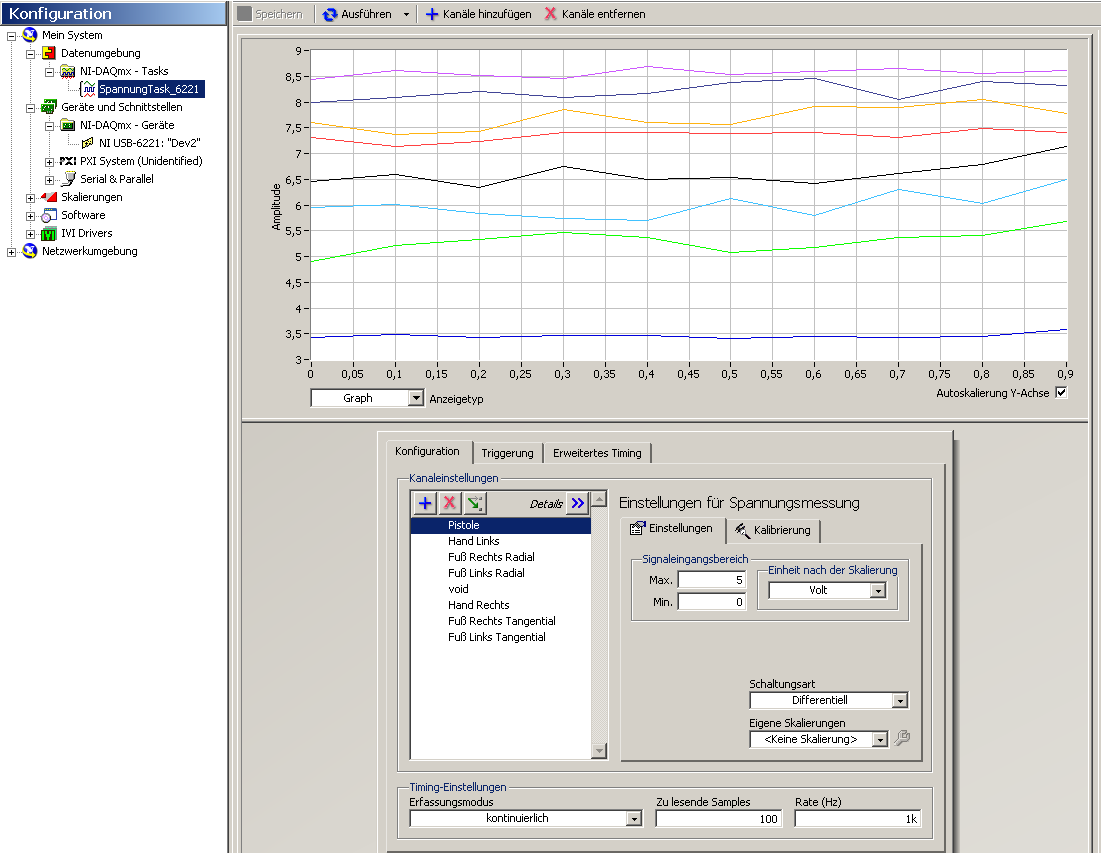Screen dimensions: 1101x853
Task: Click the green arrow icon next to the red X
Action: [x=474, y=503]
